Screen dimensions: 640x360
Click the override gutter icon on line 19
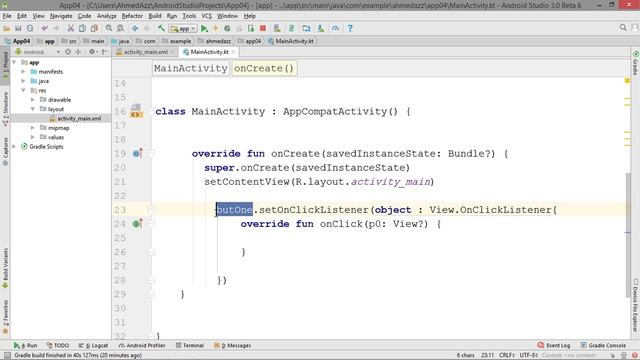pyautogui.click(x=138, y=153)
